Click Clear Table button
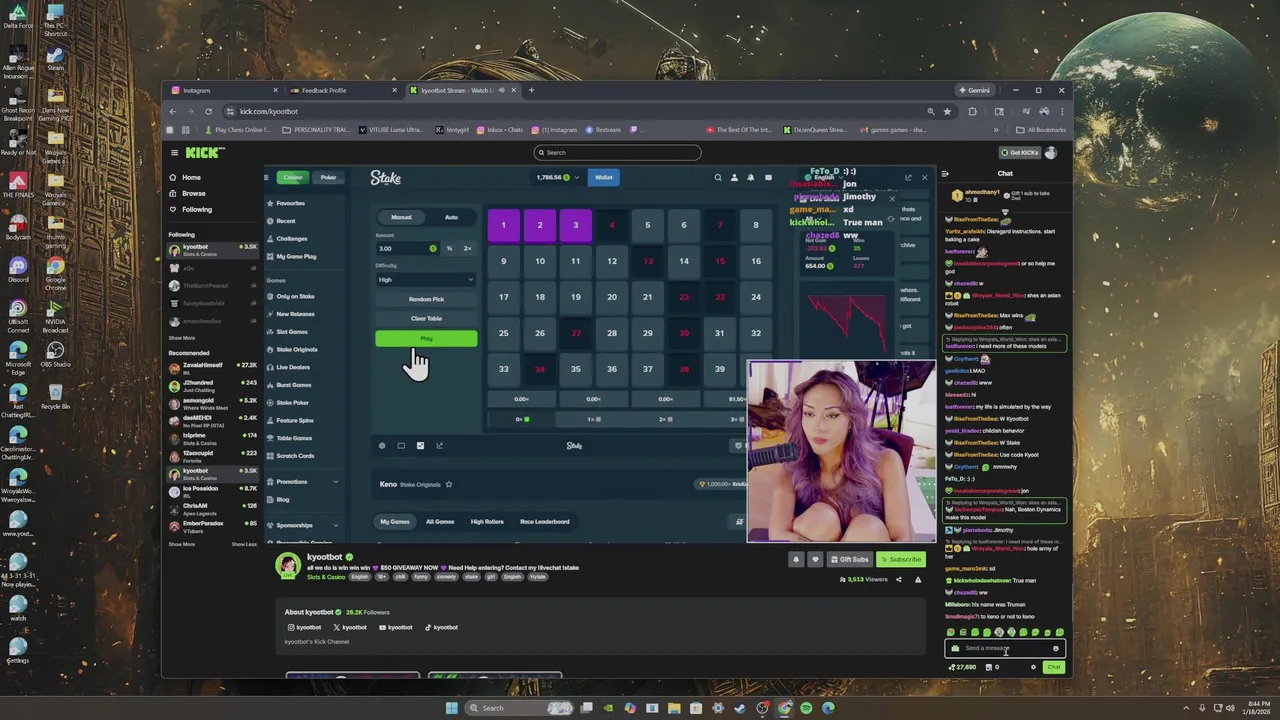 pos(426,318)
